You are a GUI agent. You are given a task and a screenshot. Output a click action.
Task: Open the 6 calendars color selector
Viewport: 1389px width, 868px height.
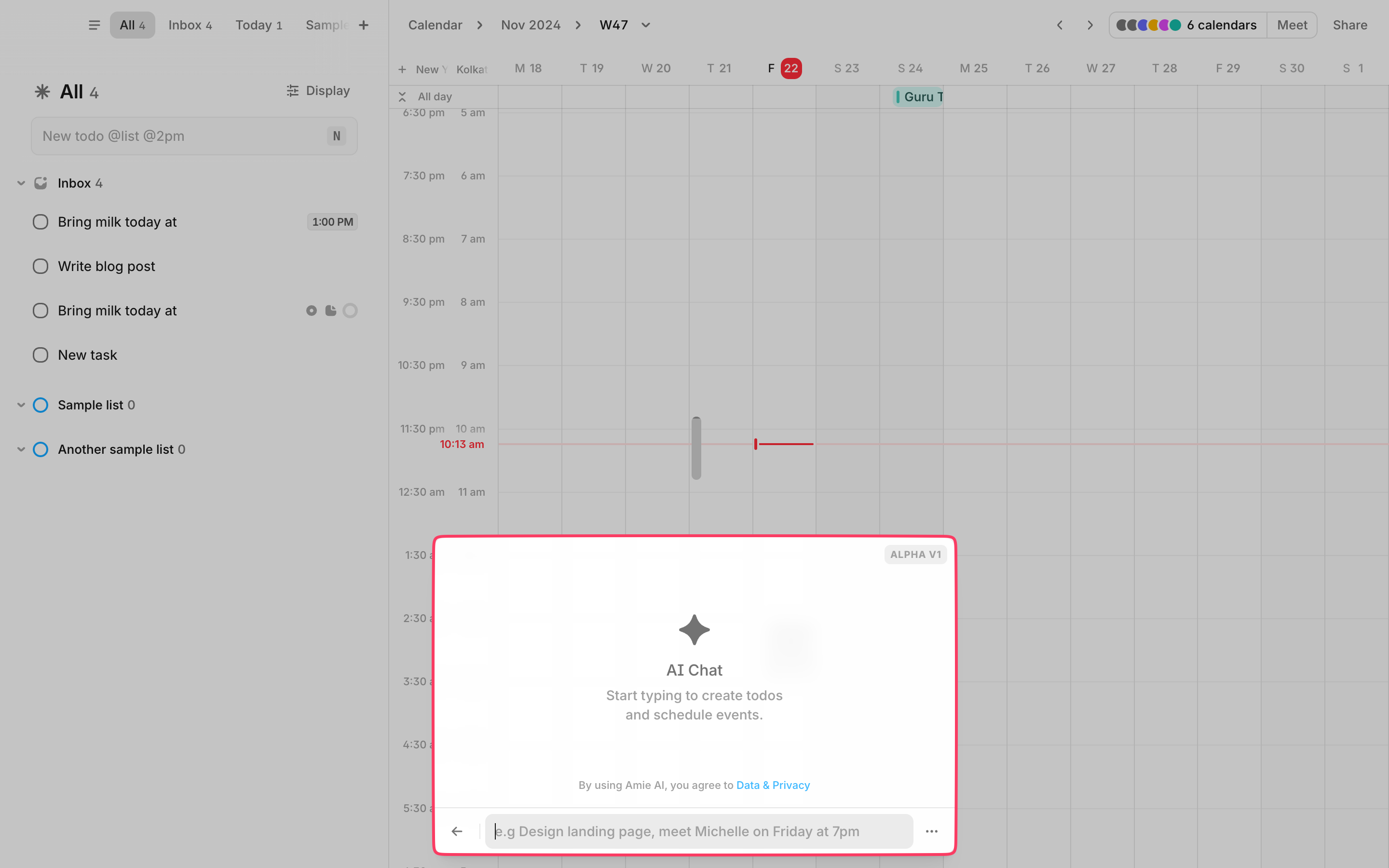click(x=1187, y=25)
